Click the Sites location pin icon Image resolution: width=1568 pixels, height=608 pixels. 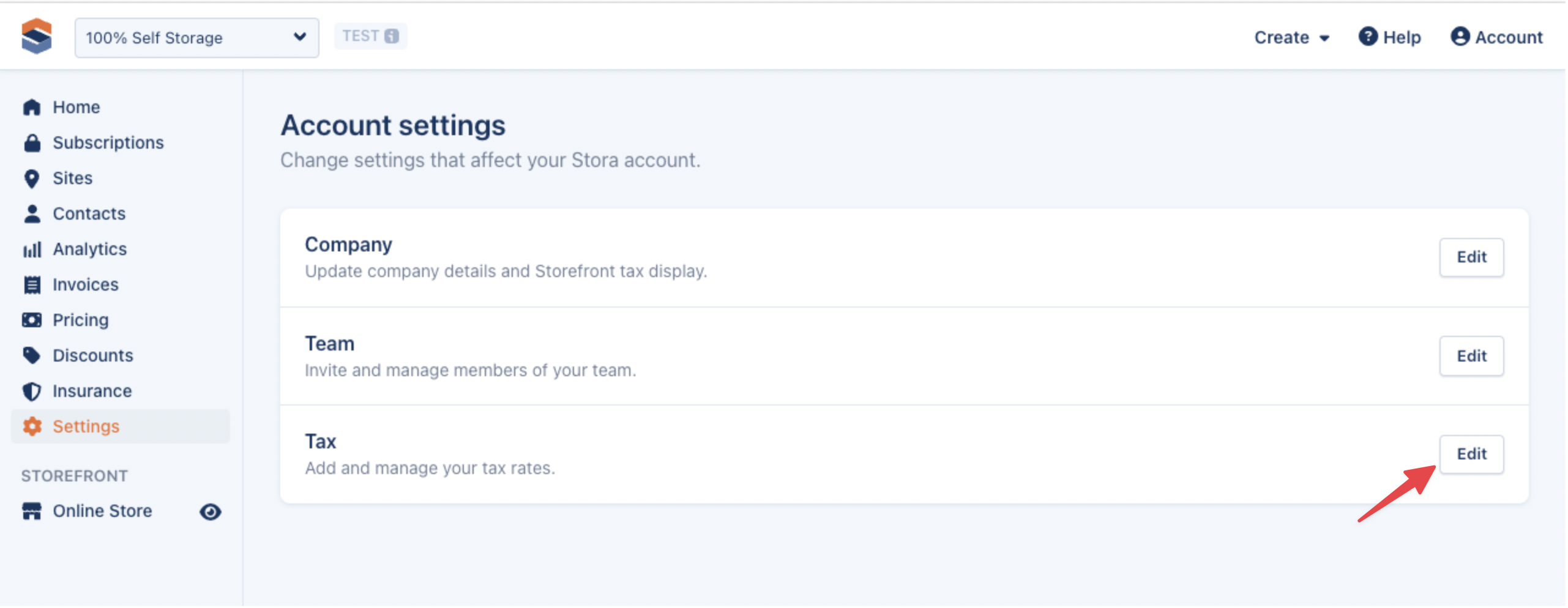point(32,179)
